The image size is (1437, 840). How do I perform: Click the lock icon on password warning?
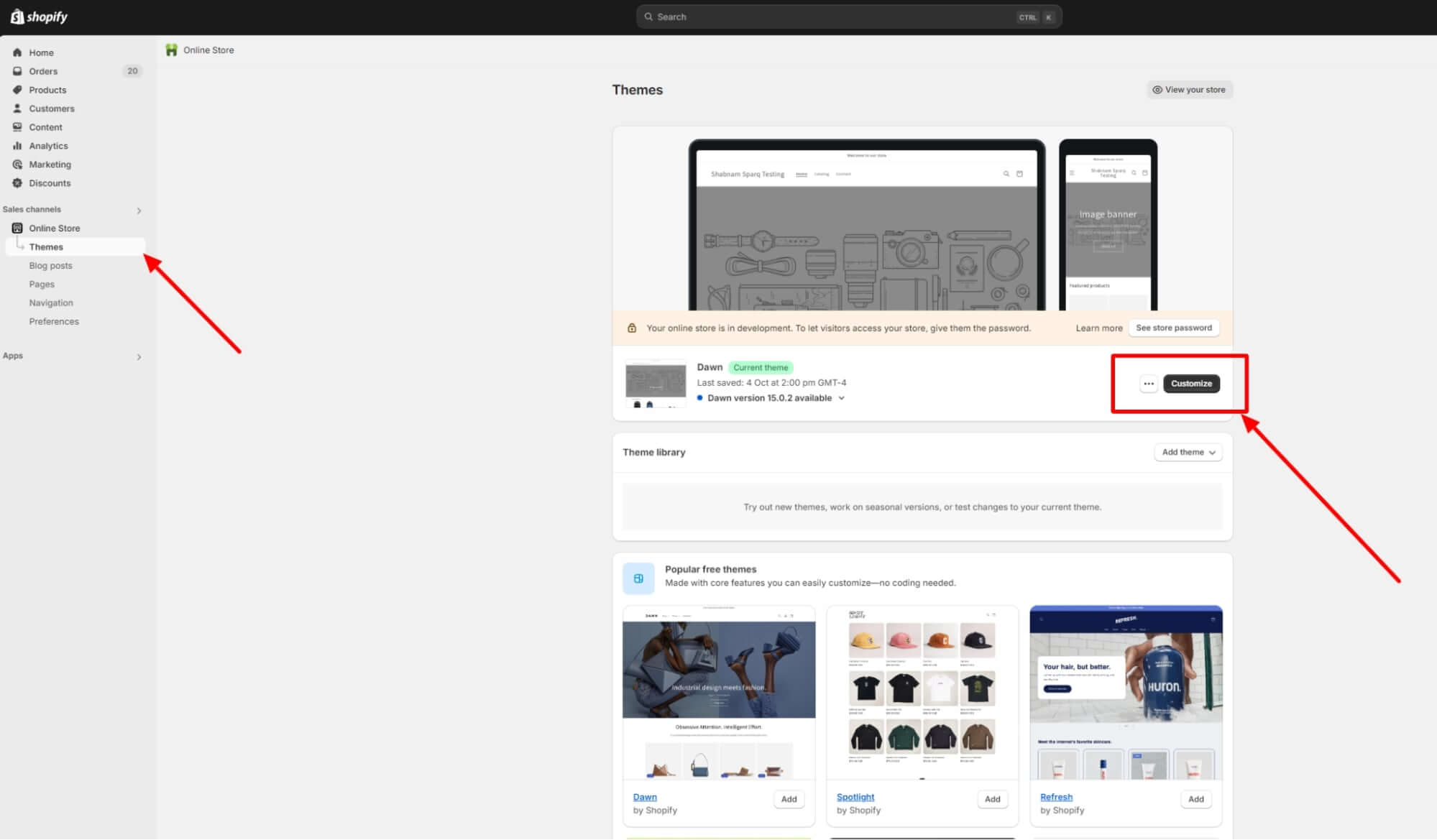pos(632,327)
